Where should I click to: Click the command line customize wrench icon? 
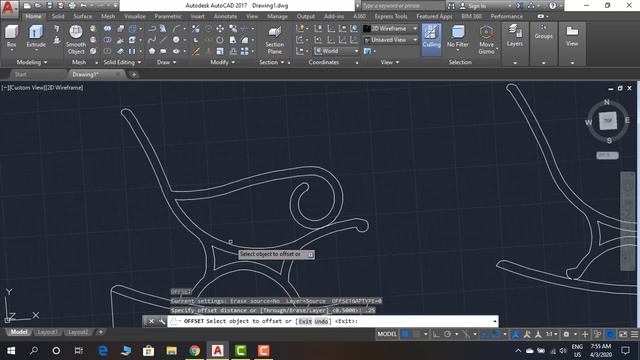pyautogui.click(x=162, y=321)
